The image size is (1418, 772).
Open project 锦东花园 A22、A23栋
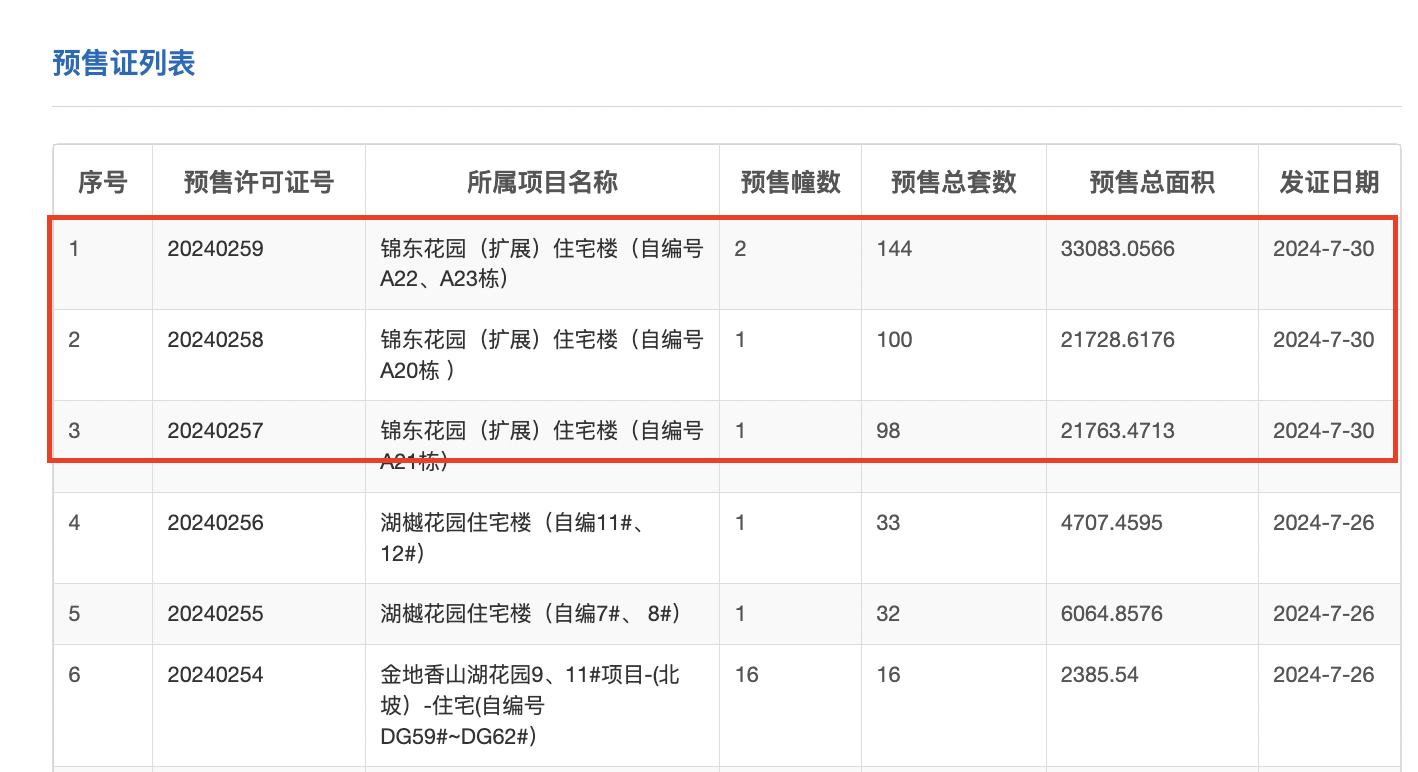click(x=542, y=264)
